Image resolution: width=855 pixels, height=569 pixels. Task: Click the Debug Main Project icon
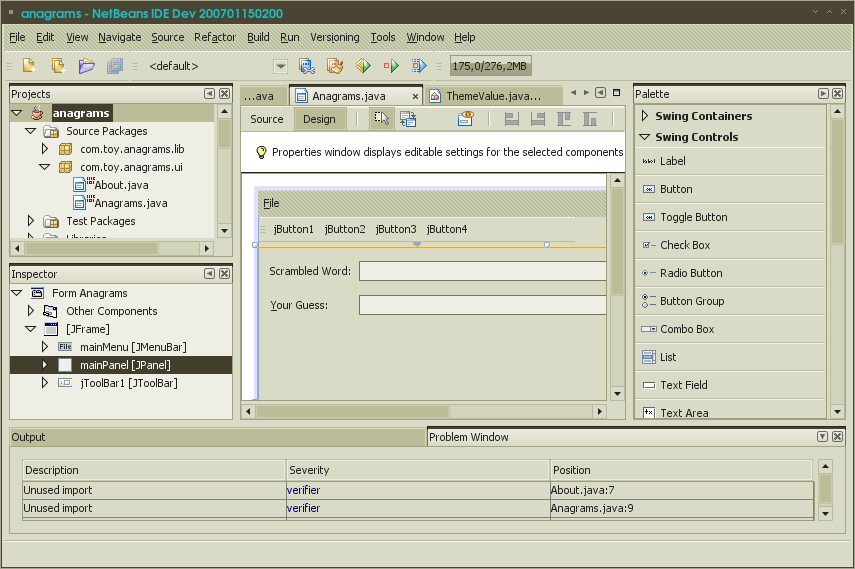391,66
